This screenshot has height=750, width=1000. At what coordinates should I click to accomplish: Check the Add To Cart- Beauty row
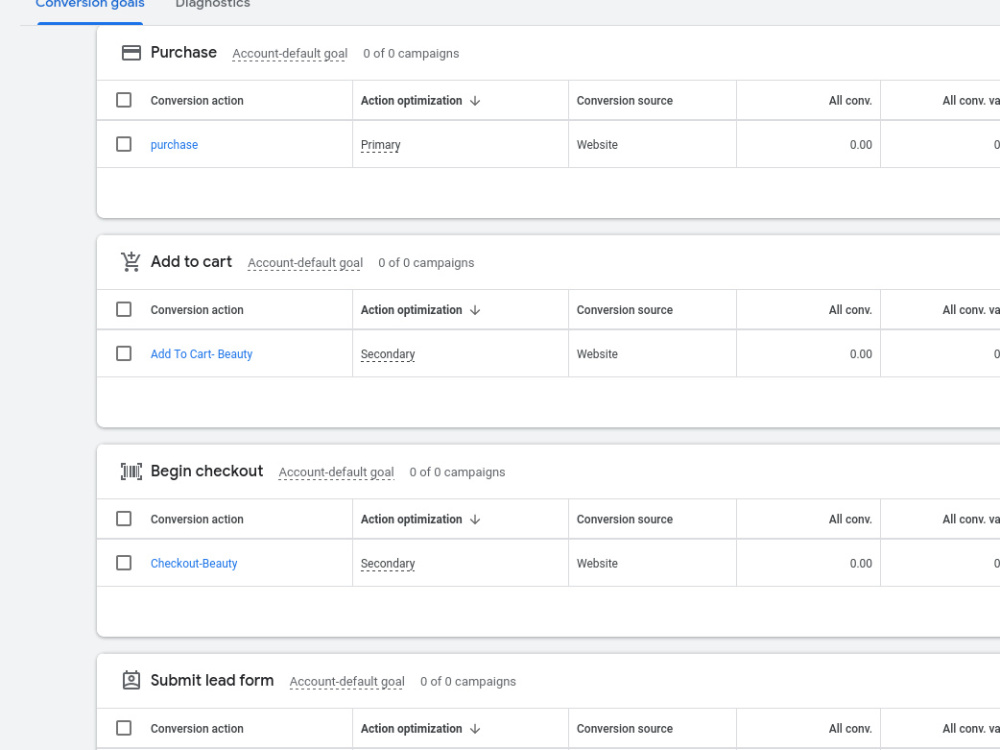(x=124, y=353)
